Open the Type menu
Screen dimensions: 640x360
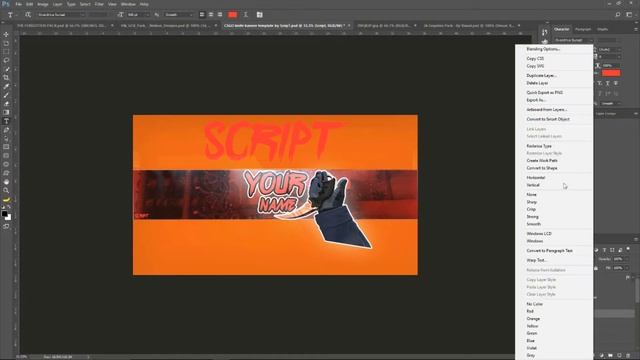pyautogui.click(x=71, y=4)
